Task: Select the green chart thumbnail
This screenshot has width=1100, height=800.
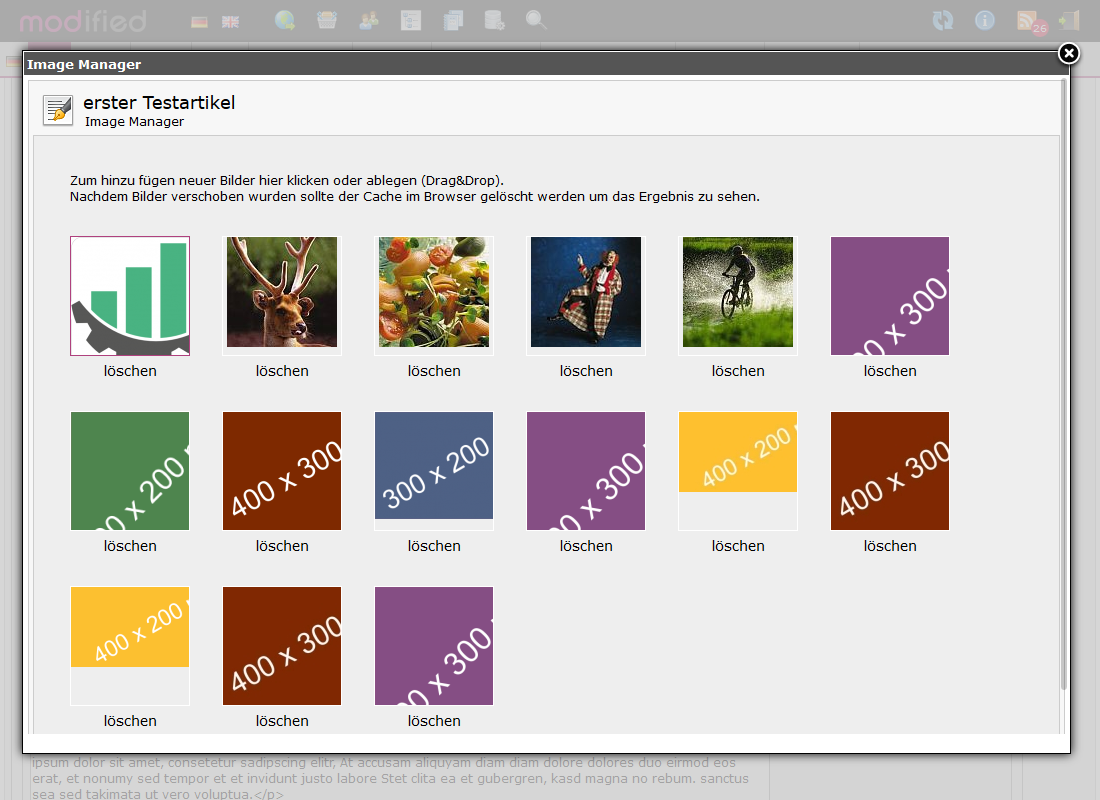Action: pos(129,295)
